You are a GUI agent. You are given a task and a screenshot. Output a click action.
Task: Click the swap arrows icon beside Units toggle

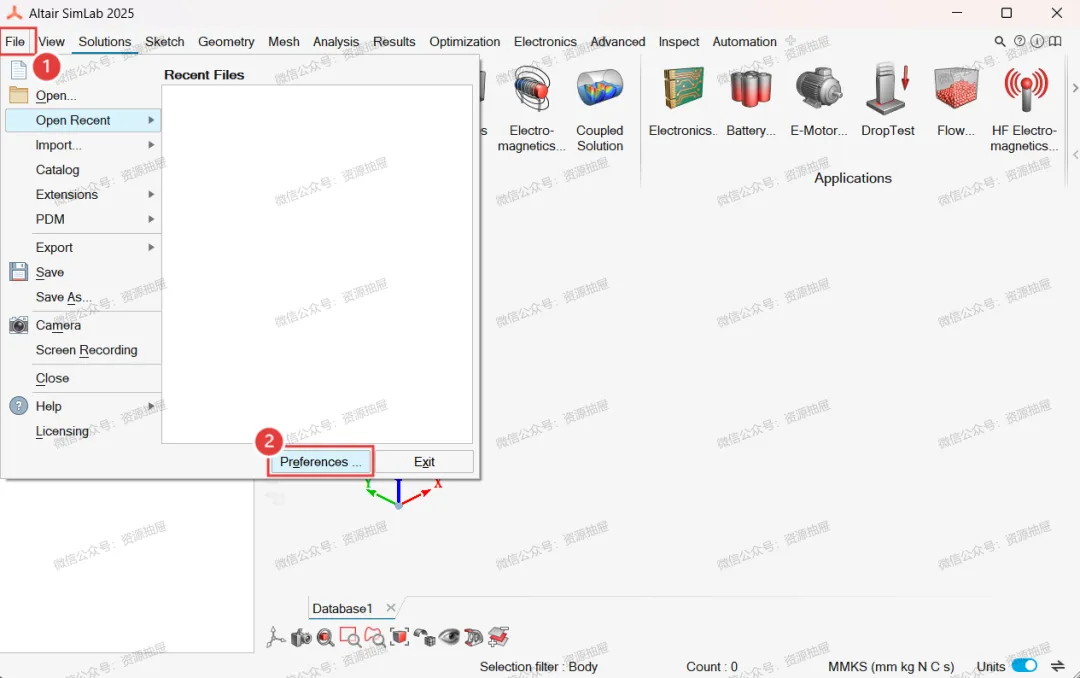click(1057, 666)
